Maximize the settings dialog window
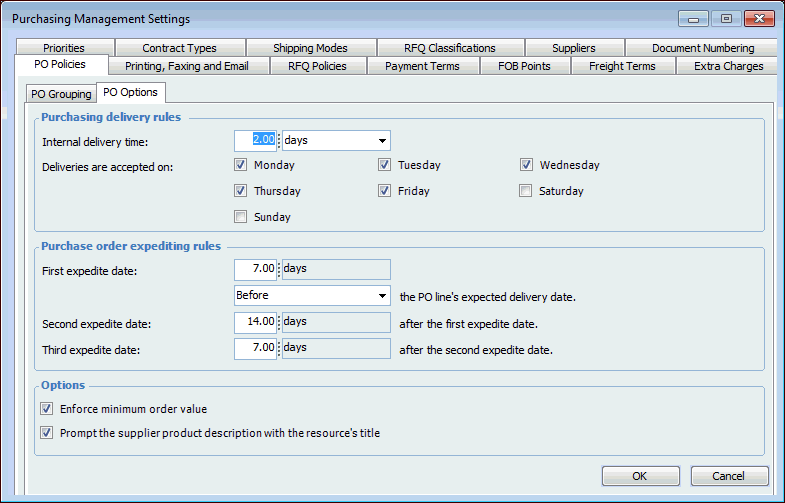Viewport: 785px width, 503px height. point(725,18)
